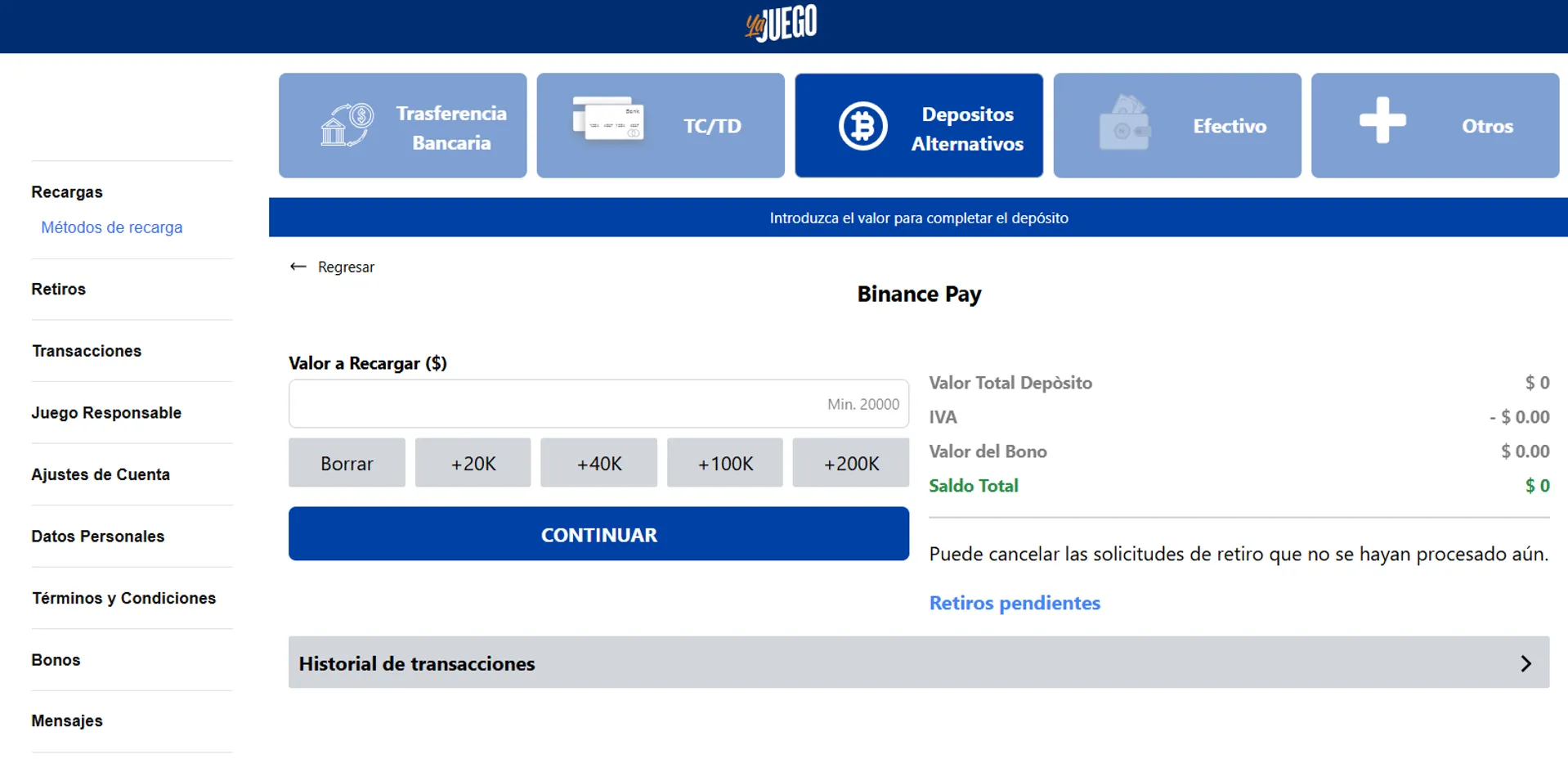Click the CONTINUAR button

(x=598, y=534)
